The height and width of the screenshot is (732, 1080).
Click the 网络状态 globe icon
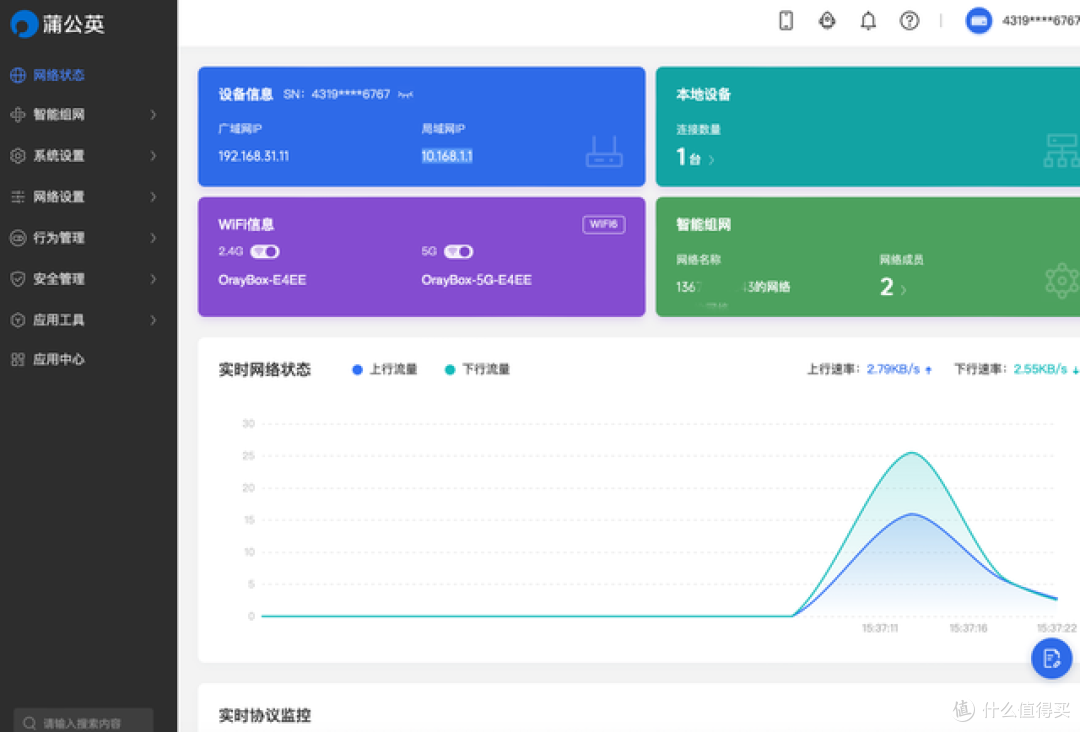pyautogui.click(x=18, y=75)
